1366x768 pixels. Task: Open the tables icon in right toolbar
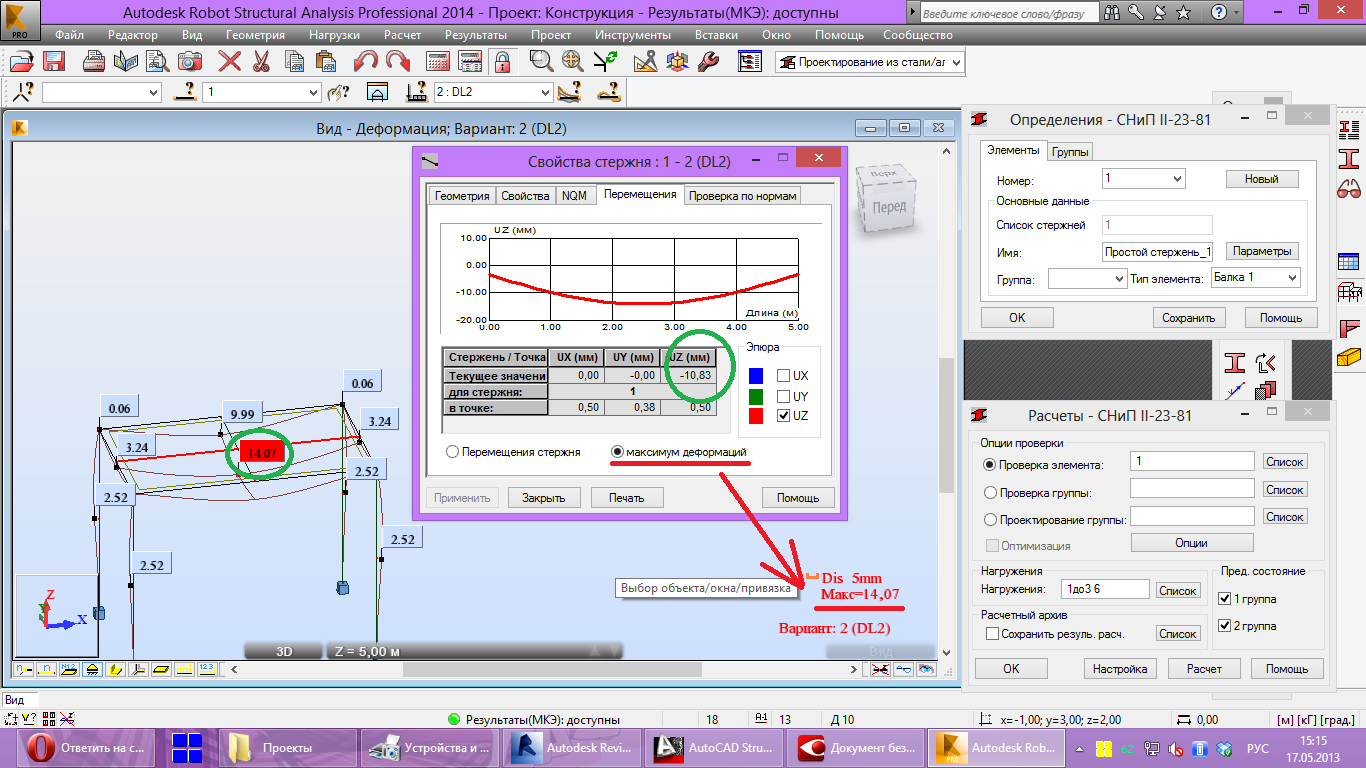1349,263
